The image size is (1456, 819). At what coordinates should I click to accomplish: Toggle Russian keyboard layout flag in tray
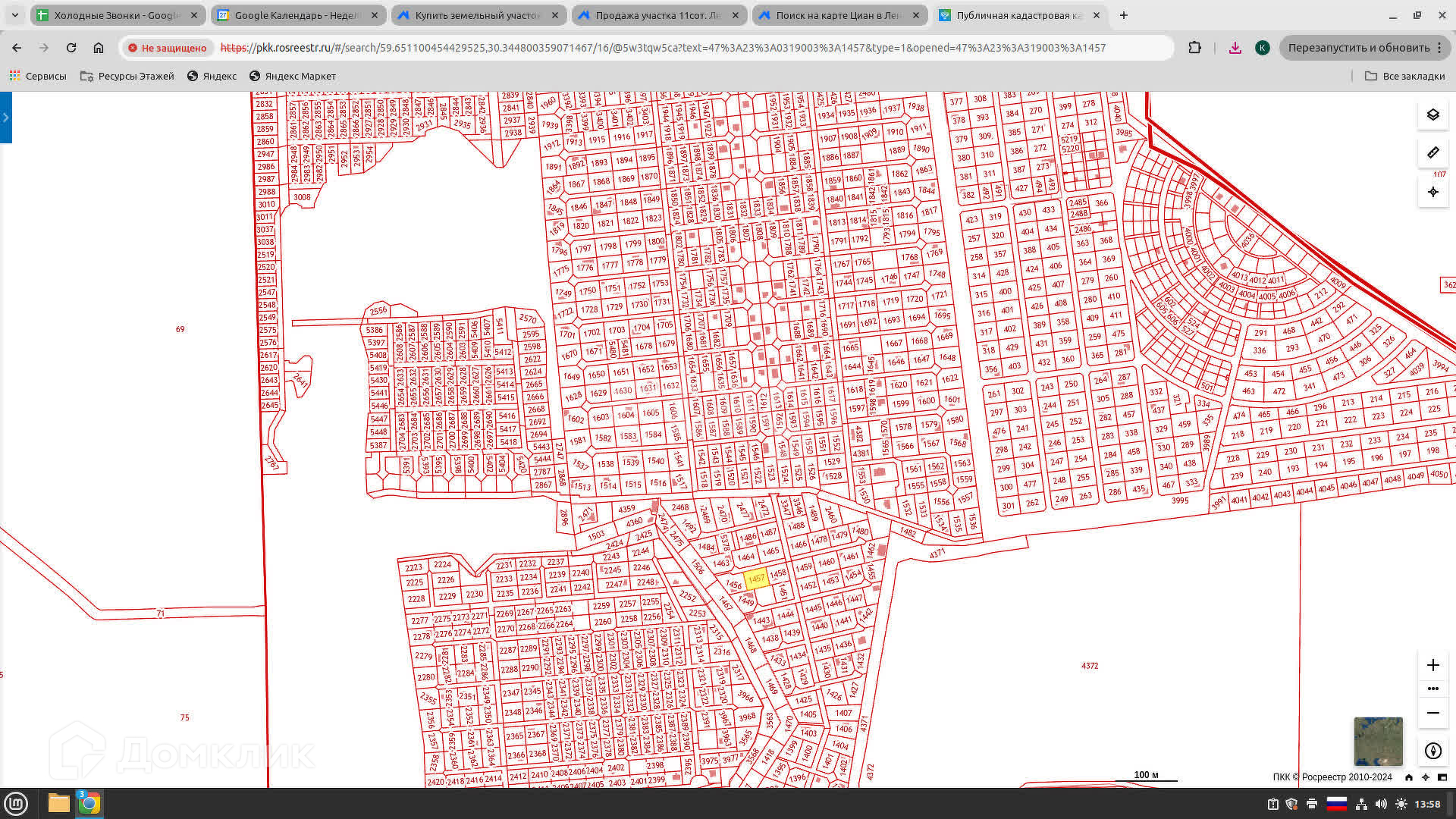coord(1336,804)
